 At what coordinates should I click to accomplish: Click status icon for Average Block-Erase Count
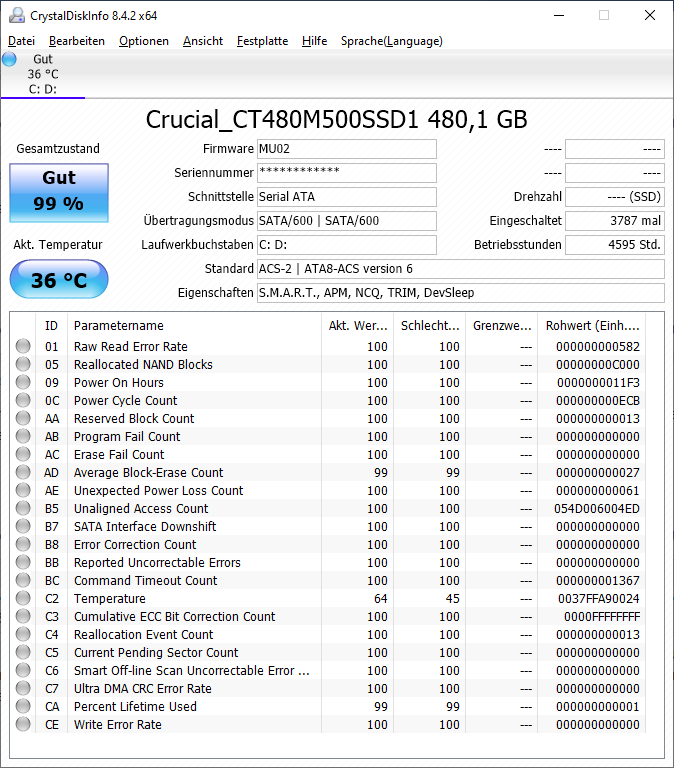pos(23,473)
